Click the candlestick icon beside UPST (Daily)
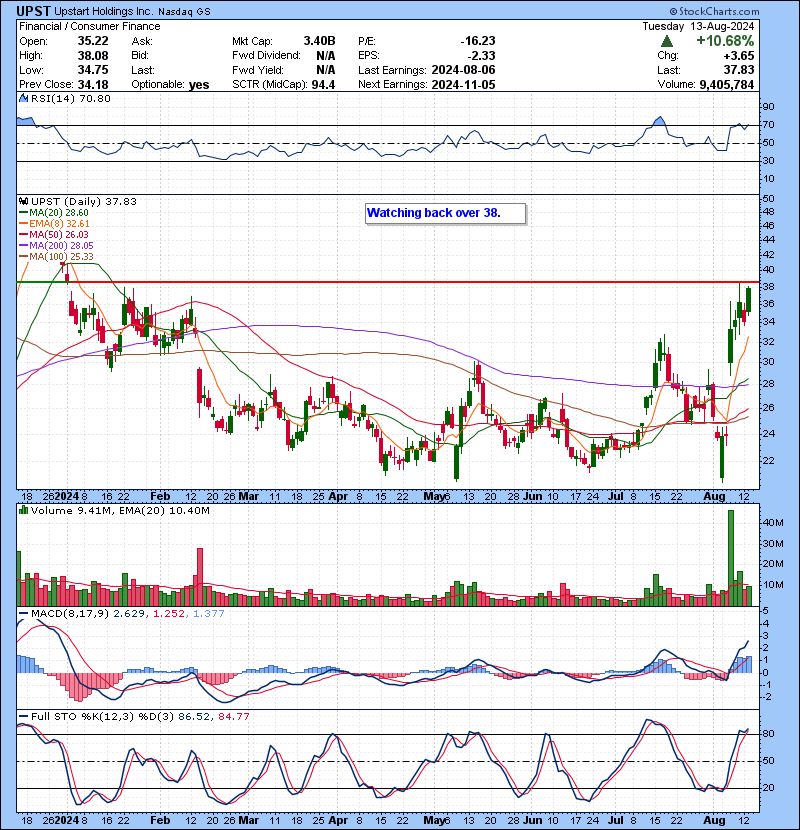 click(23, 201)
